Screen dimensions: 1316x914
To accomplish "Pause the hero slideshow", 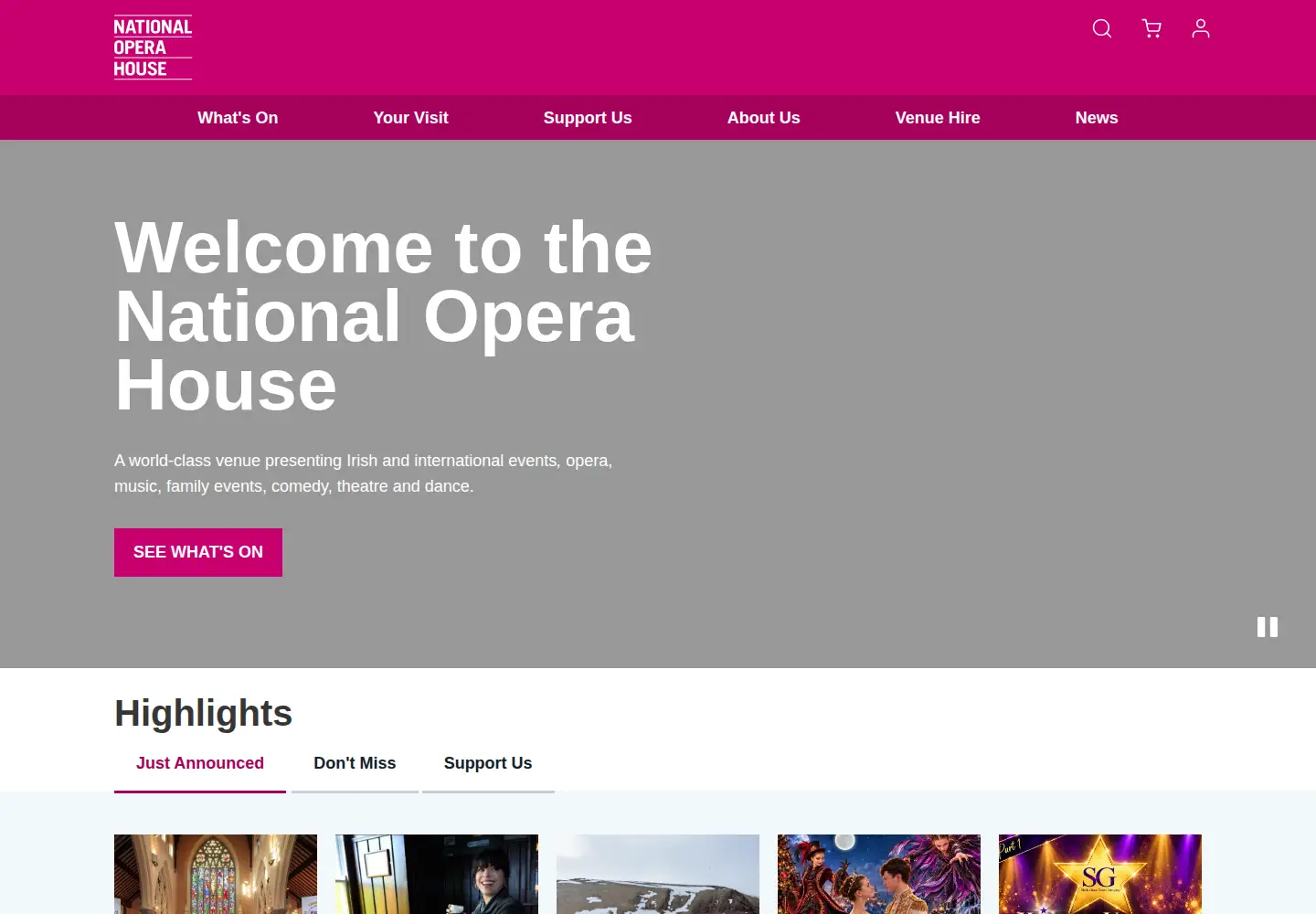I will (x=1268, y=627).
